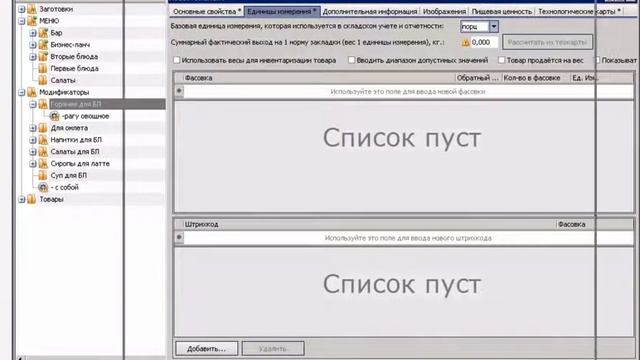Select the «Суп для БЛ» label
The width and height of the screenshot is (640, 360).
pos(68,175)
